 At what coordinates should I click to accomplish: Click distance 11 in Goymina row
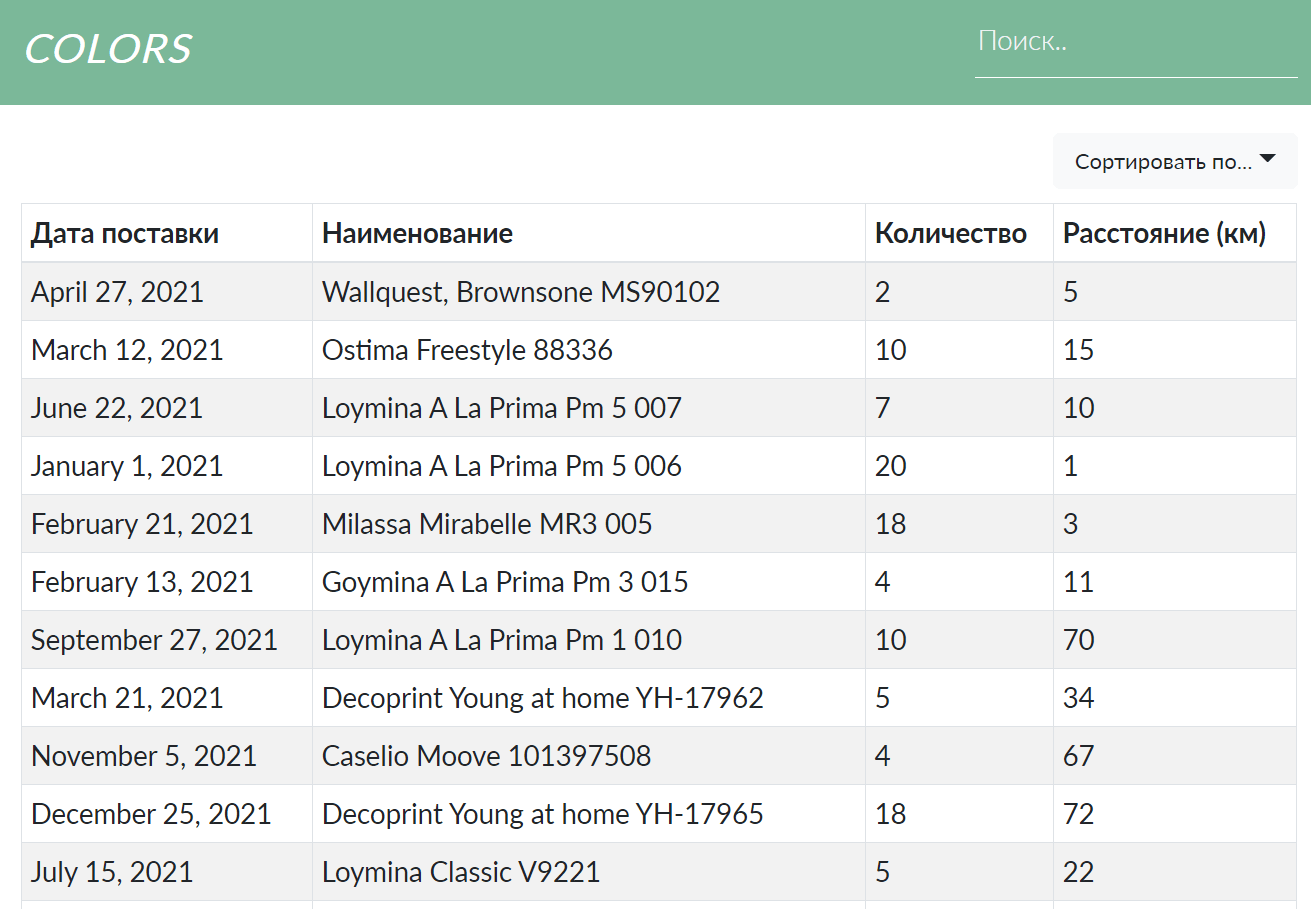pos(1175,582)
